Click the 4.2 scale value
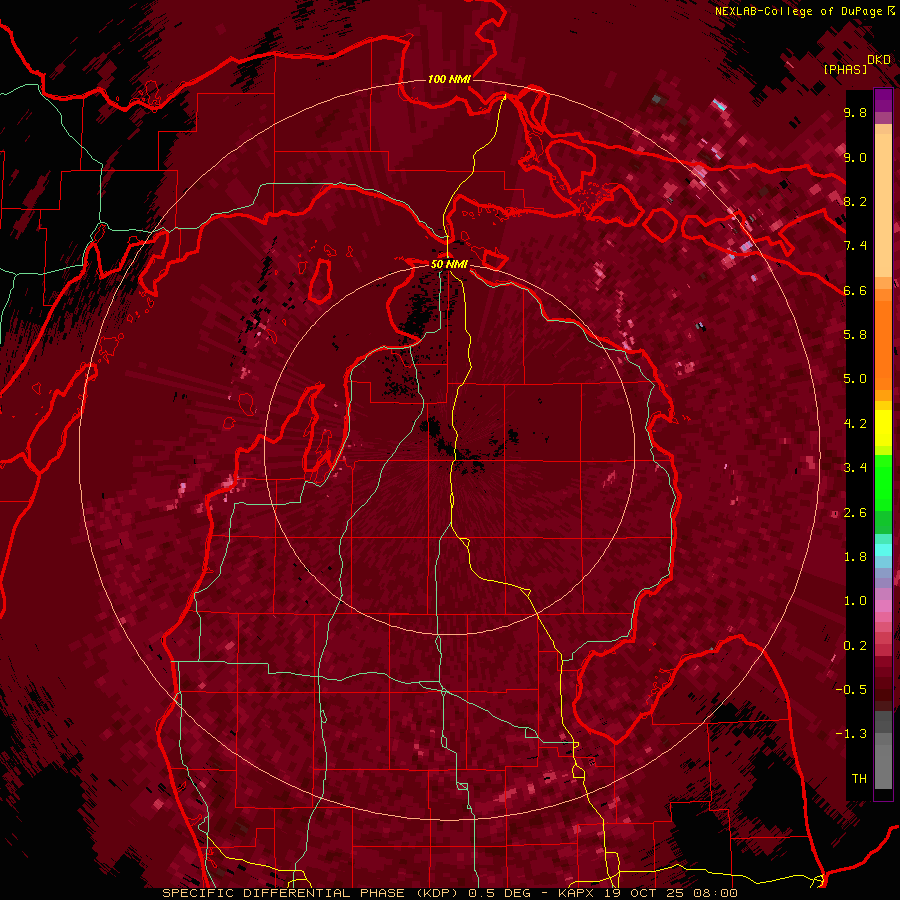Screen dimensions: 900x900 pos(855,424)
